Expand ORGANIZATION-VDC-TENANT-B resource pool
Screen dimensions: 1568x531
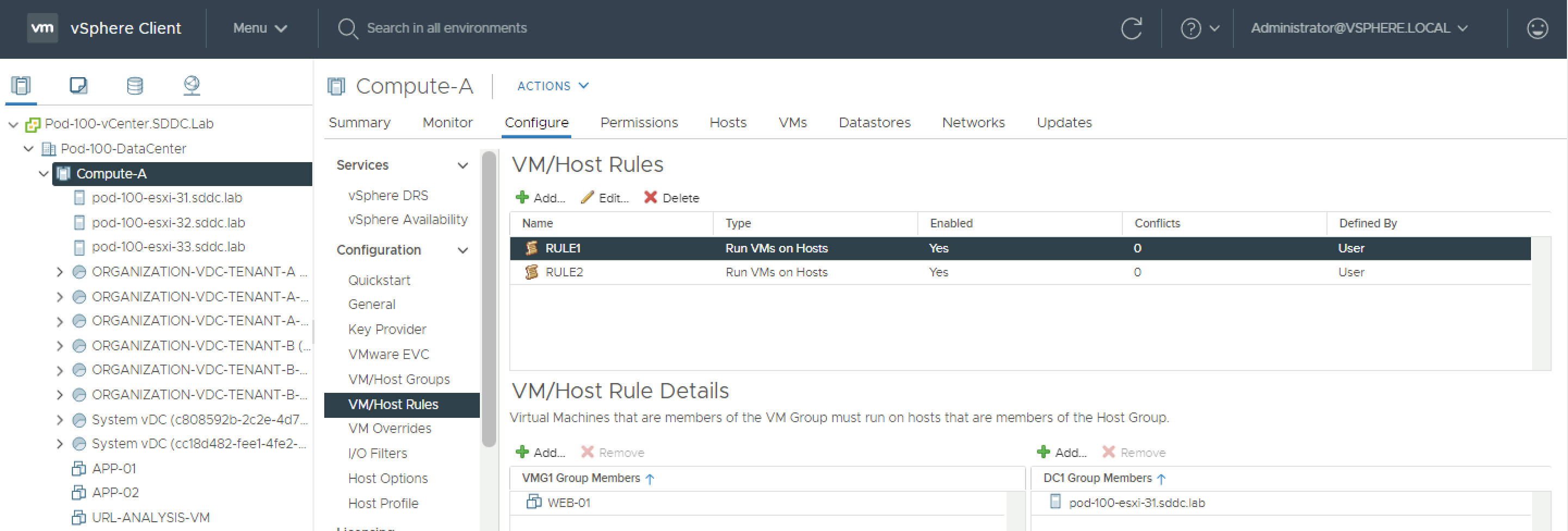coord(60,346)
